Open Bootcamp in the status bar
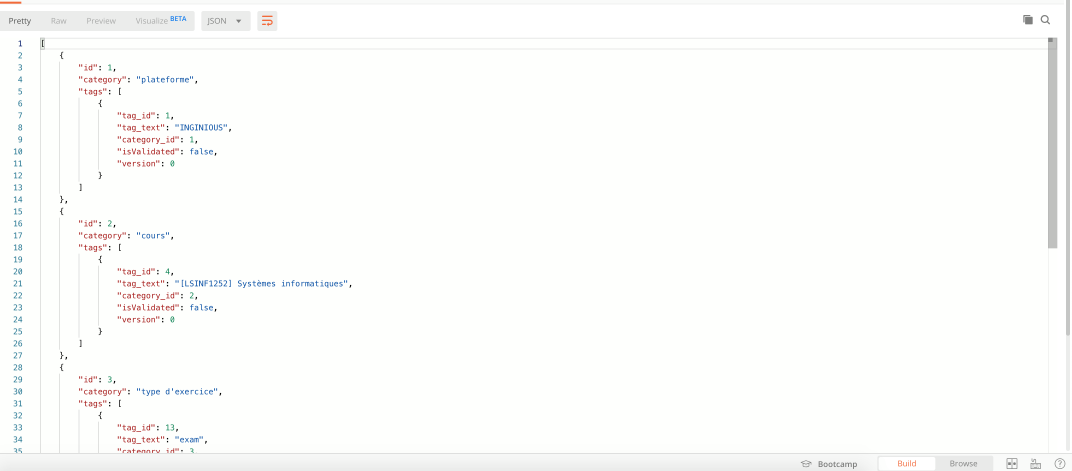 click(x=829, y=464)
